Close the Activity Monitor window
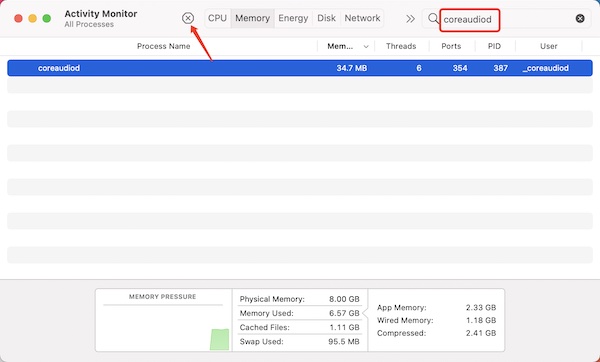The width and height of the screenshot is (600, 362). (18, 18)
